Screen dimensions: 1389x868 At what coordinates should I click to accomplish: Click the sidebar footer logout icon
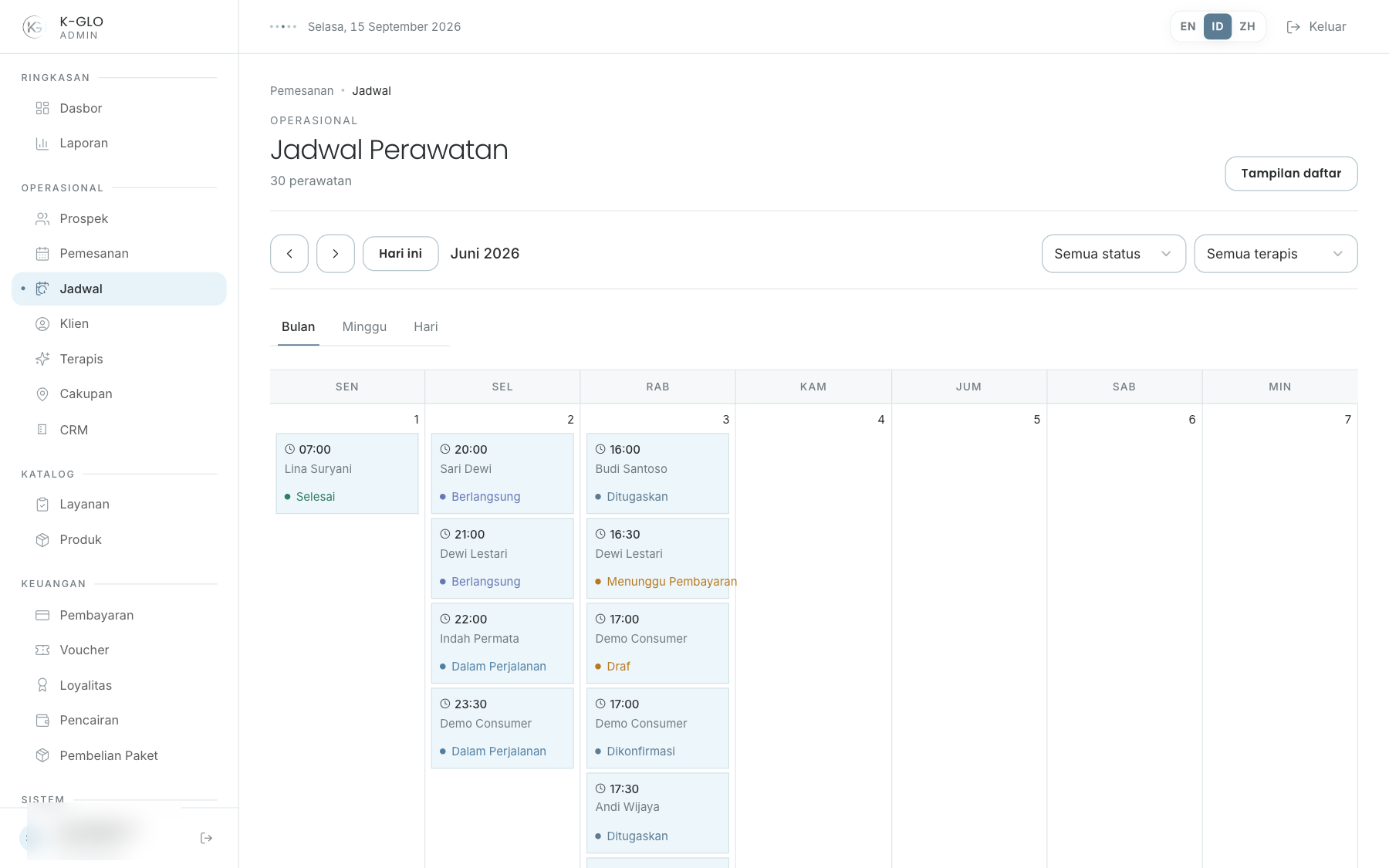coord(206,838)
